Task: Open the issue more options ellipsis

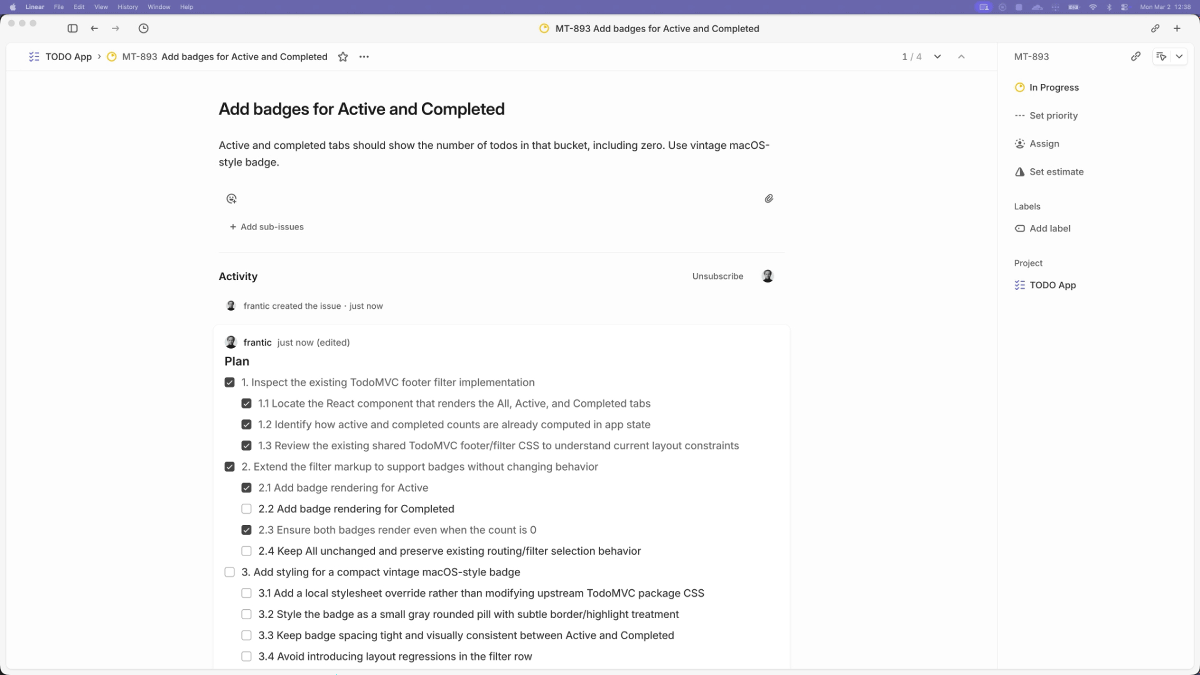Action: click(364, 57)
